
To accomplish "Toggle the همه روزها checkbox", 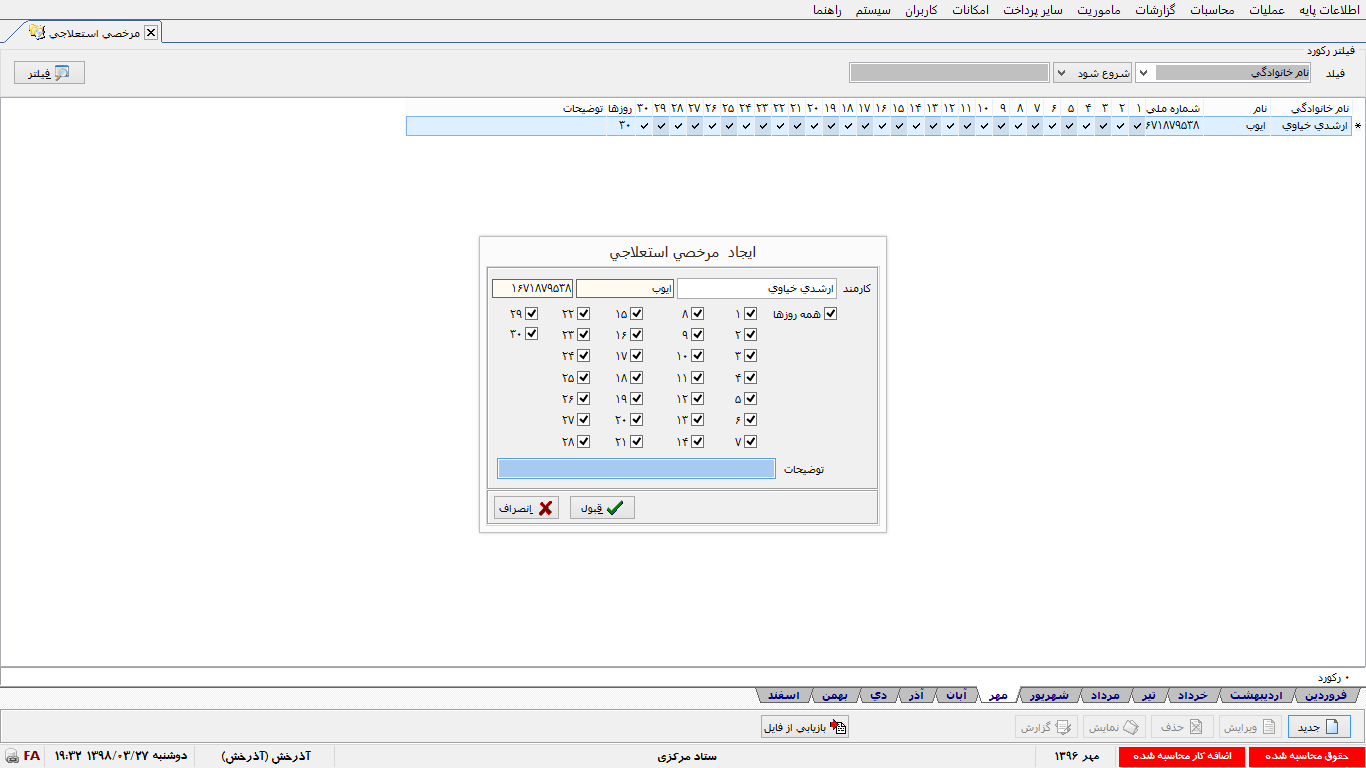I will [x=830, y=314].
